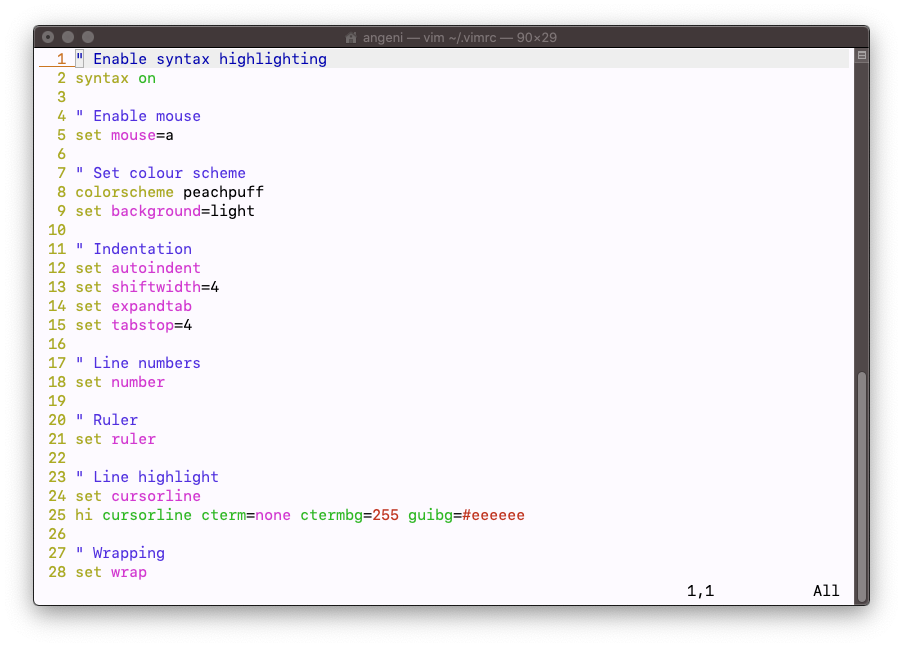Click the 'Line numbers' comment

click(x=138, y=364)
